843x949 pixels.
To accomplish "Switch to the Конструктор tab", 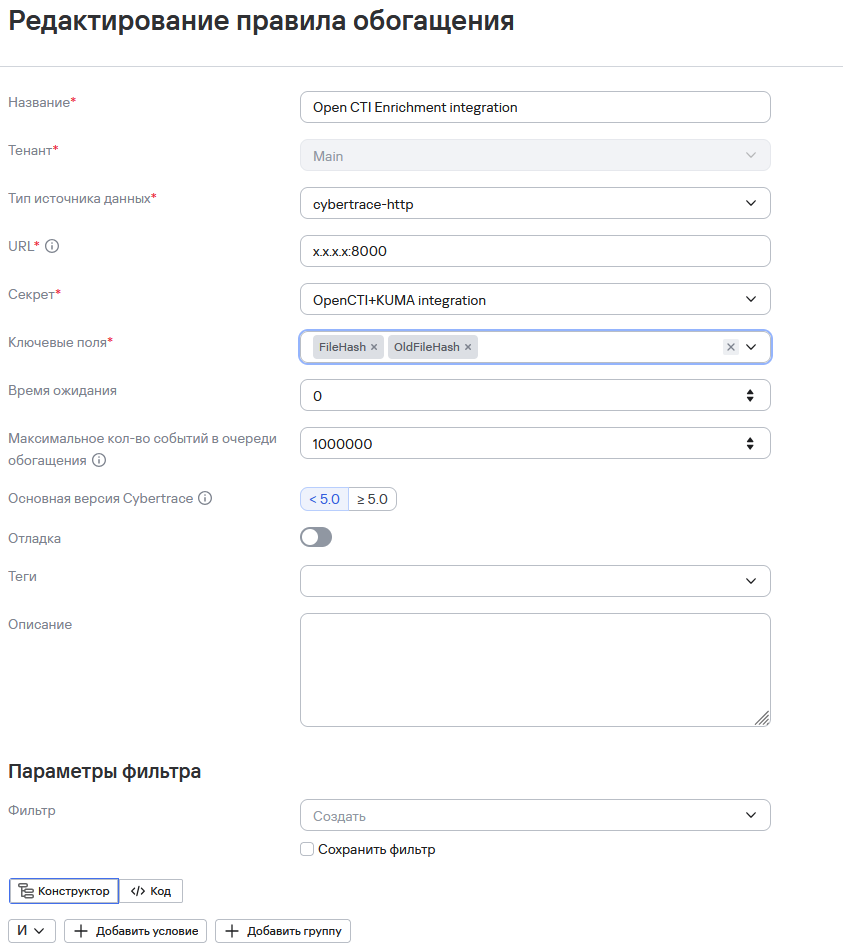I will tap(64, 891).
